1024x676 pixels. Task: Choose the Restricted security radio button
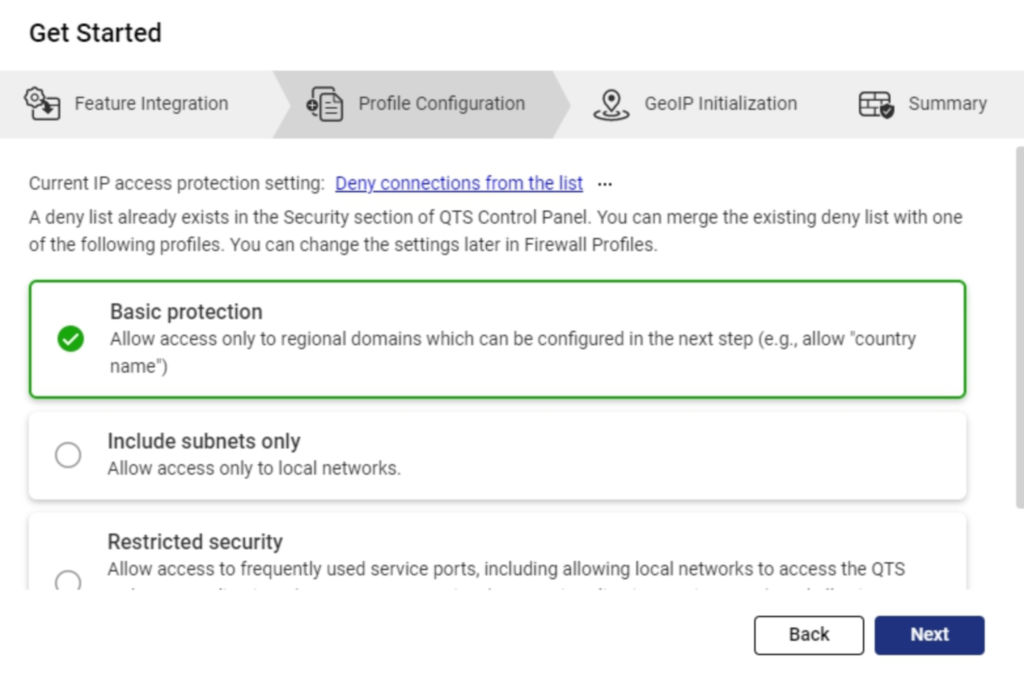[x=68, y=580]
